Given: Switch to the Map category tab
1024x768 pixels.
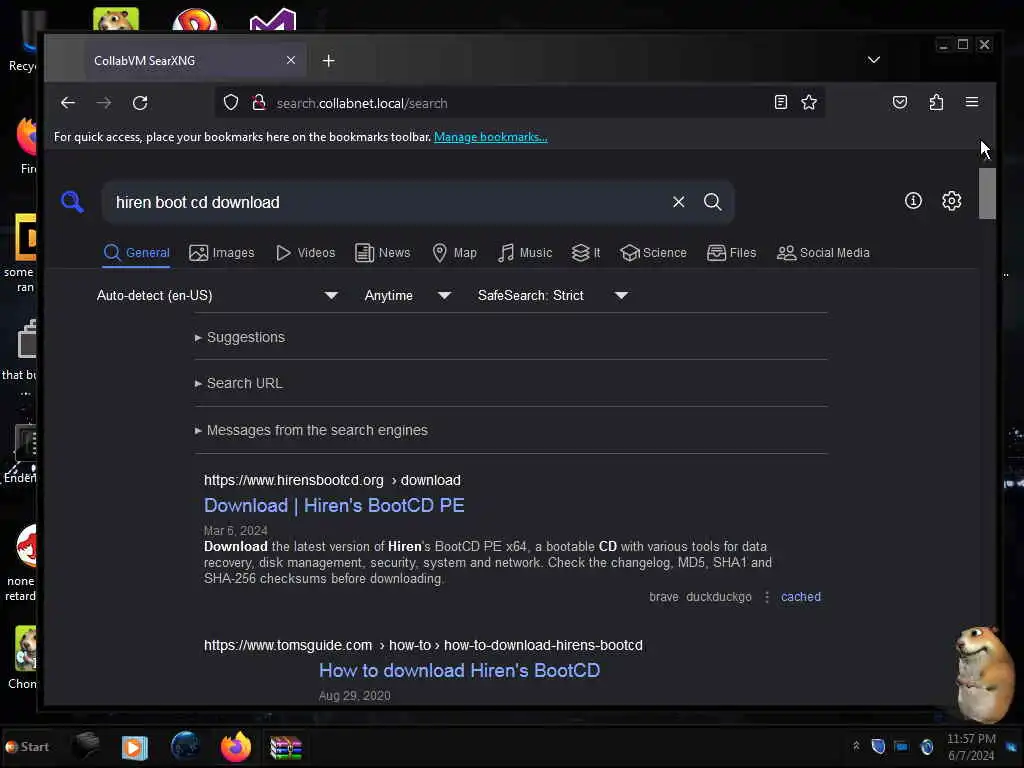Looking at the screenshot, I should point(455,253).
